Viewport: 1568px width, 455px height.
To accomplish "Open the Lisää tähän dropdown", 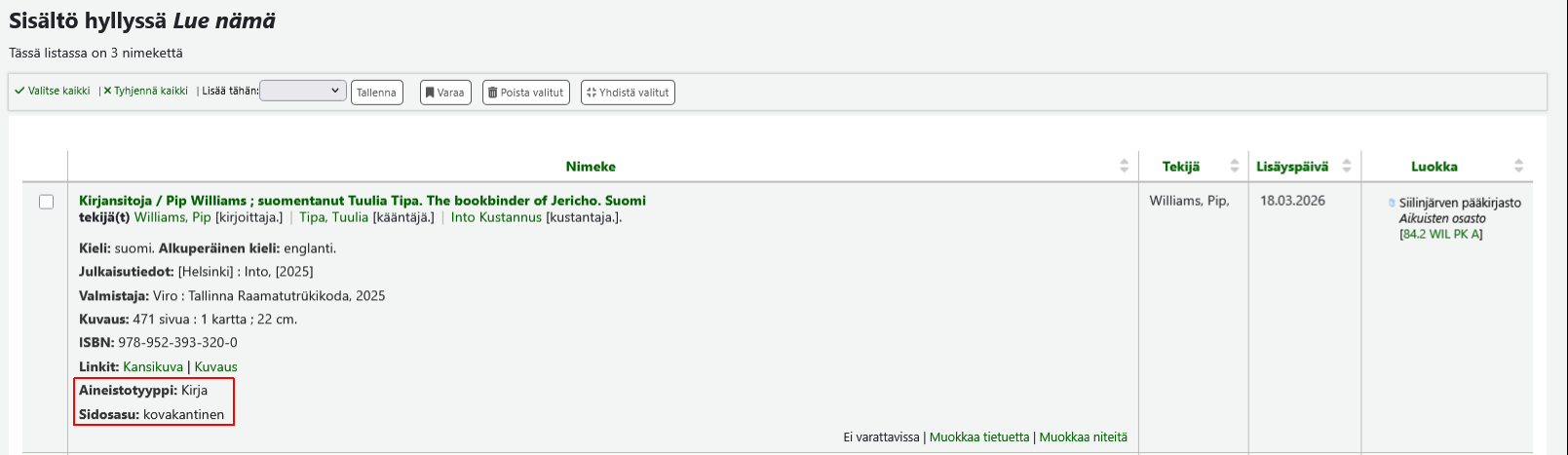I will click(x=303, y=92).
